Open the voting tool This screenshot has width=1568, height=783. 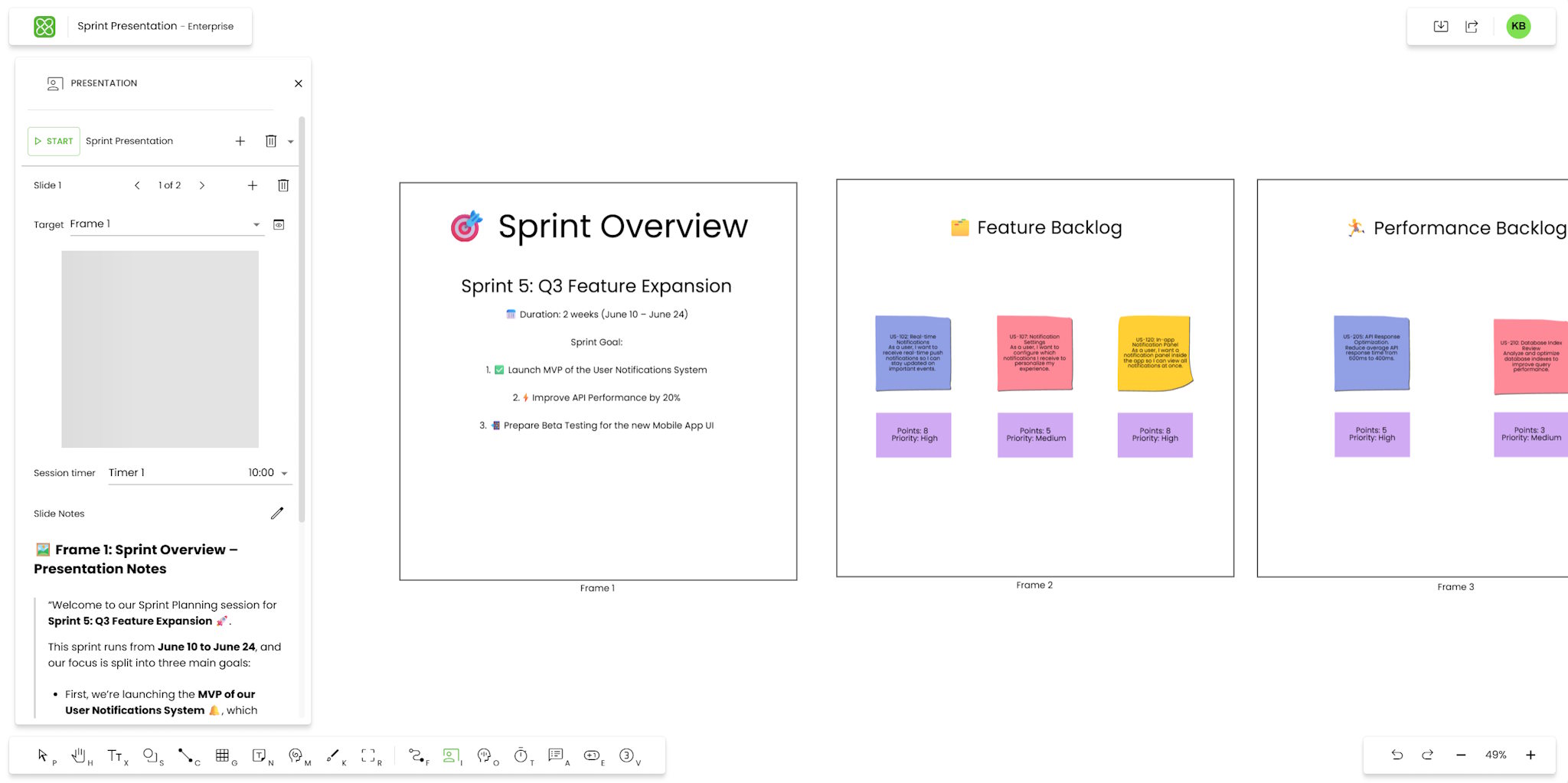[x=626, y=755]
